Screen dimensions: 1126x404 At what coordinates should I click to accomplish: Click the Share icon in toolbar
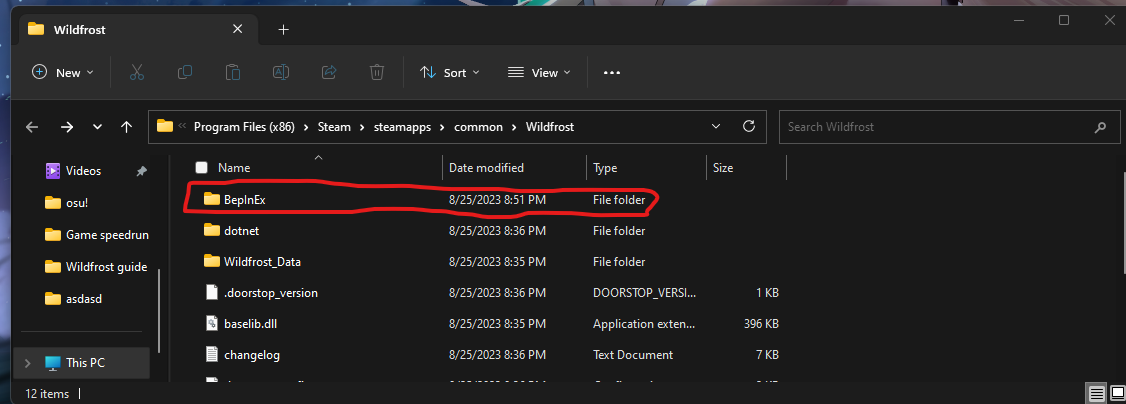coord(329,72)
